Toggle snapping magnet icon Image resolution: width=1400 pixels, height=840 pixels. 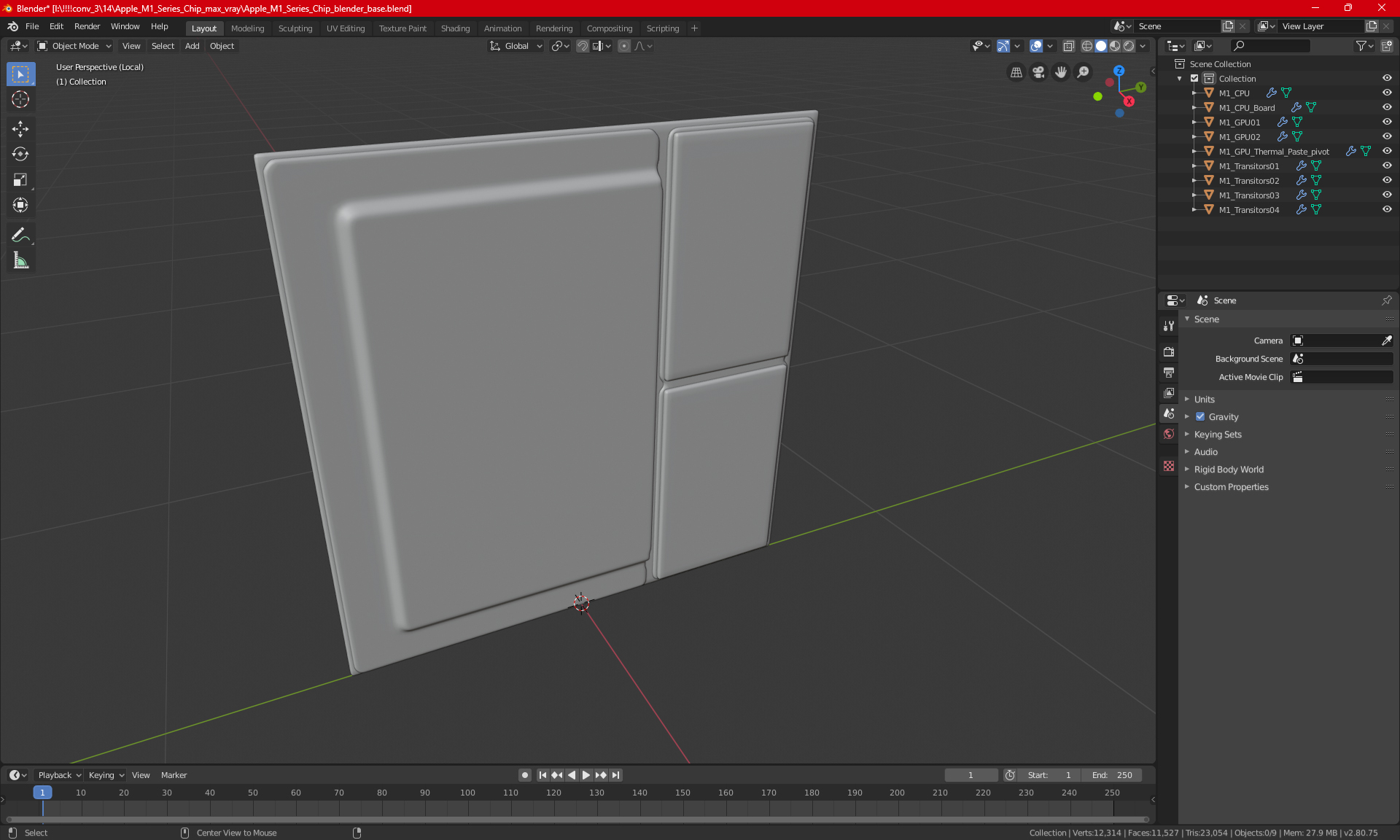583,46
